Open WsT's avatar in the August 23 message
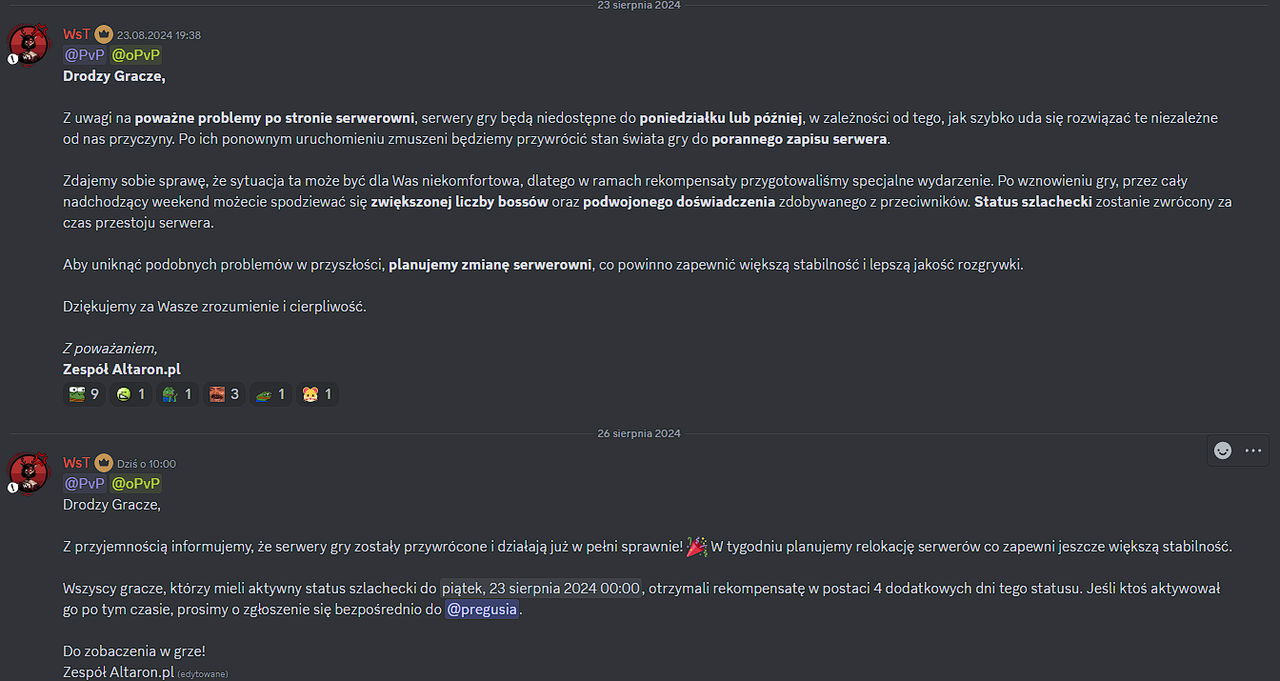This screenshot has height=681, width=1280. [28, 44]
